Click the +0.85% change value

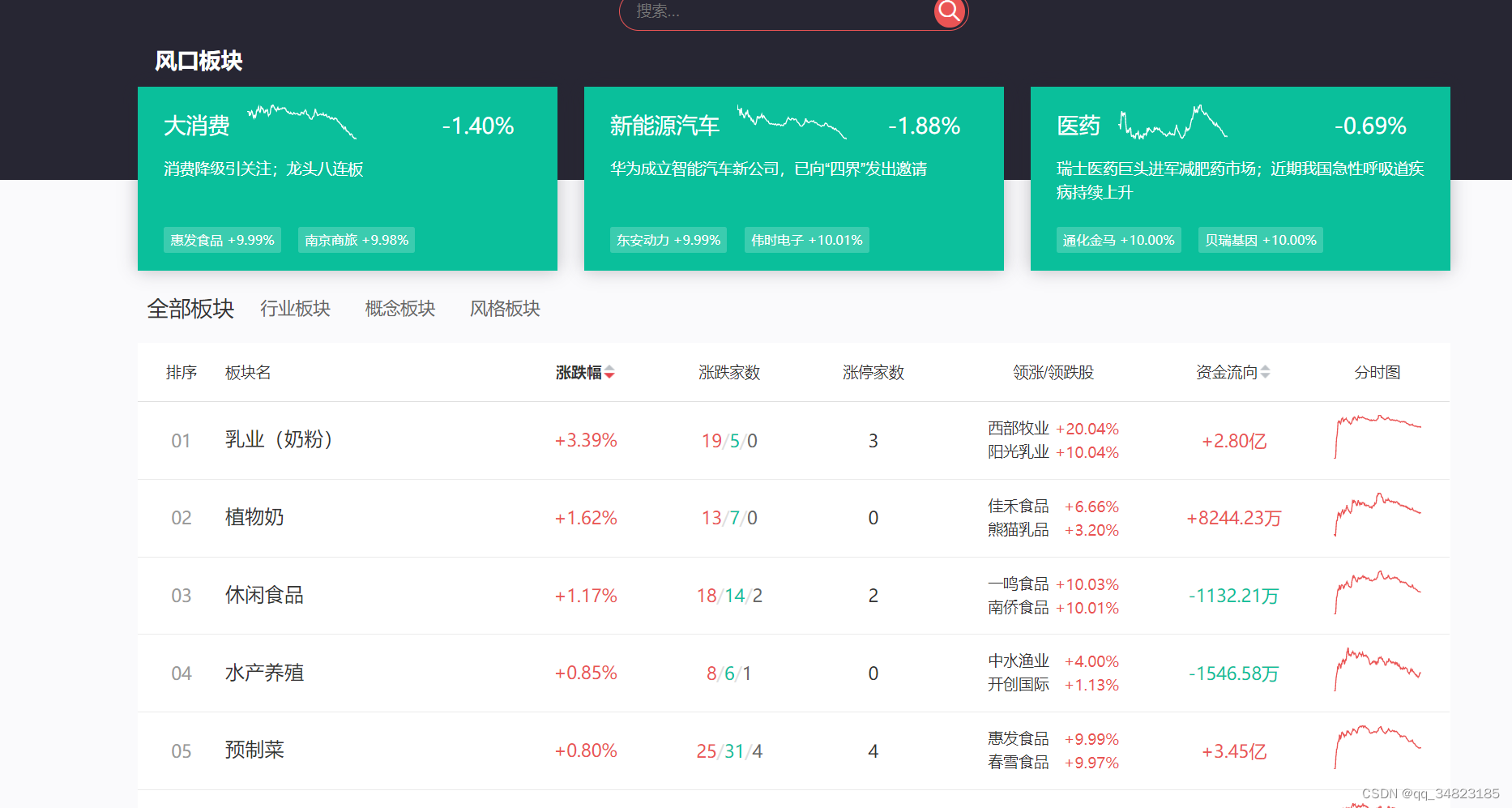[x=586, y=673]
